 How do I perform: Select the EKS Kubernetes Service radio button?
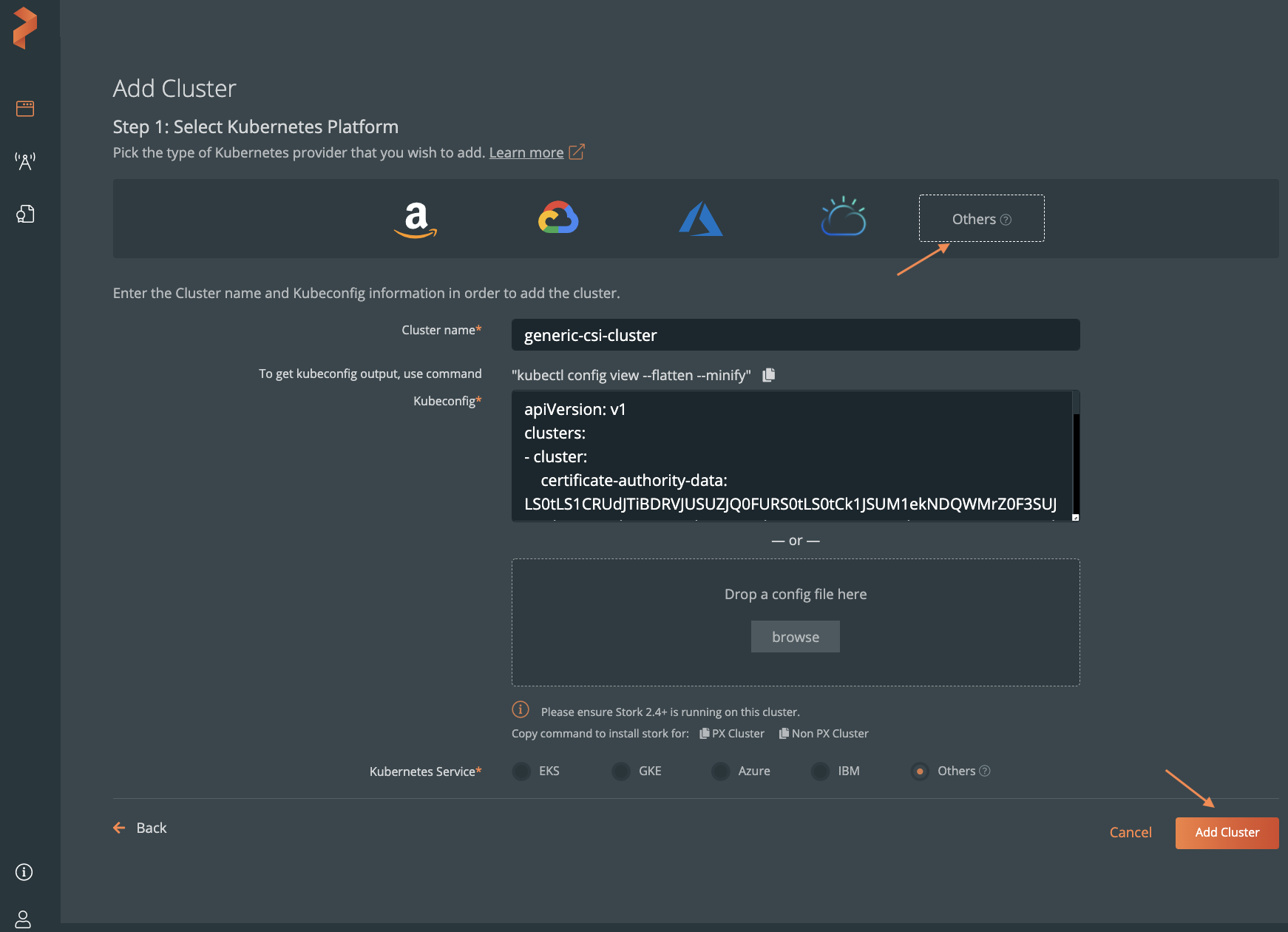point(522,771)
